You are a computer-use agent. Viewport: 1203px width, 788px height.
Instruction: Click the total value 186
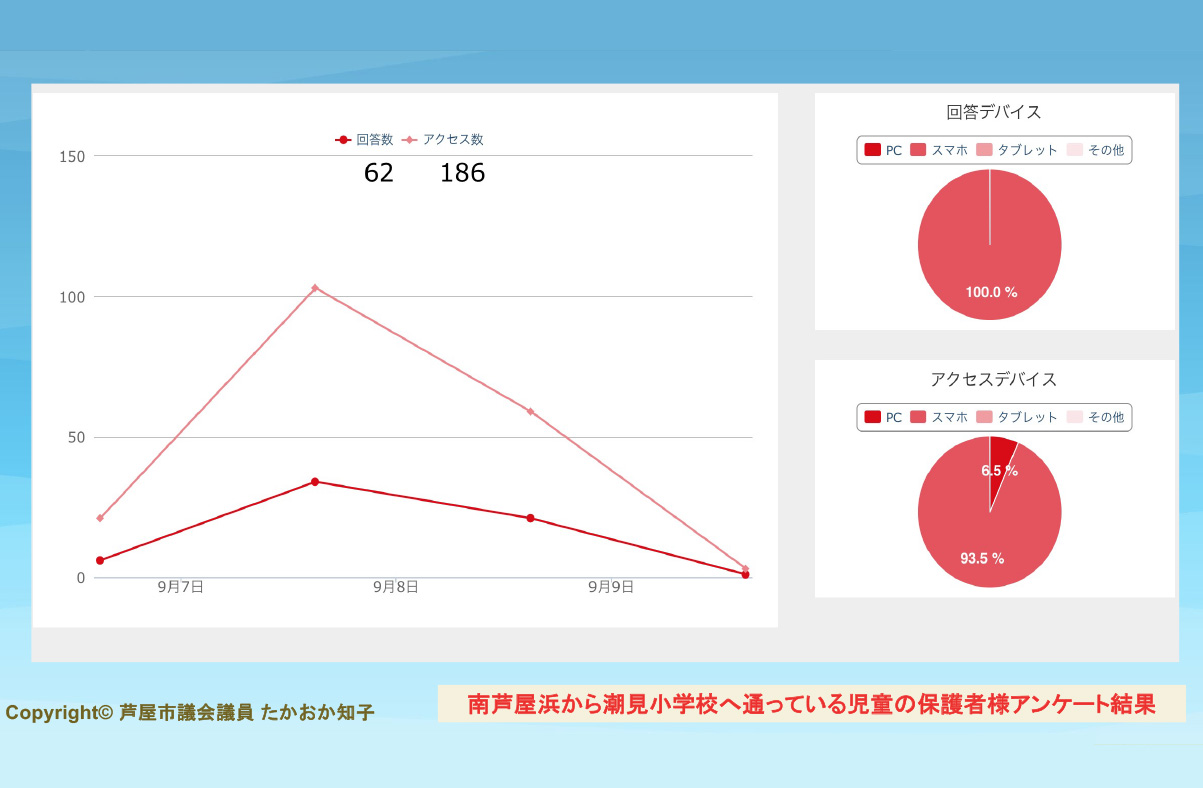coord(463,173)
